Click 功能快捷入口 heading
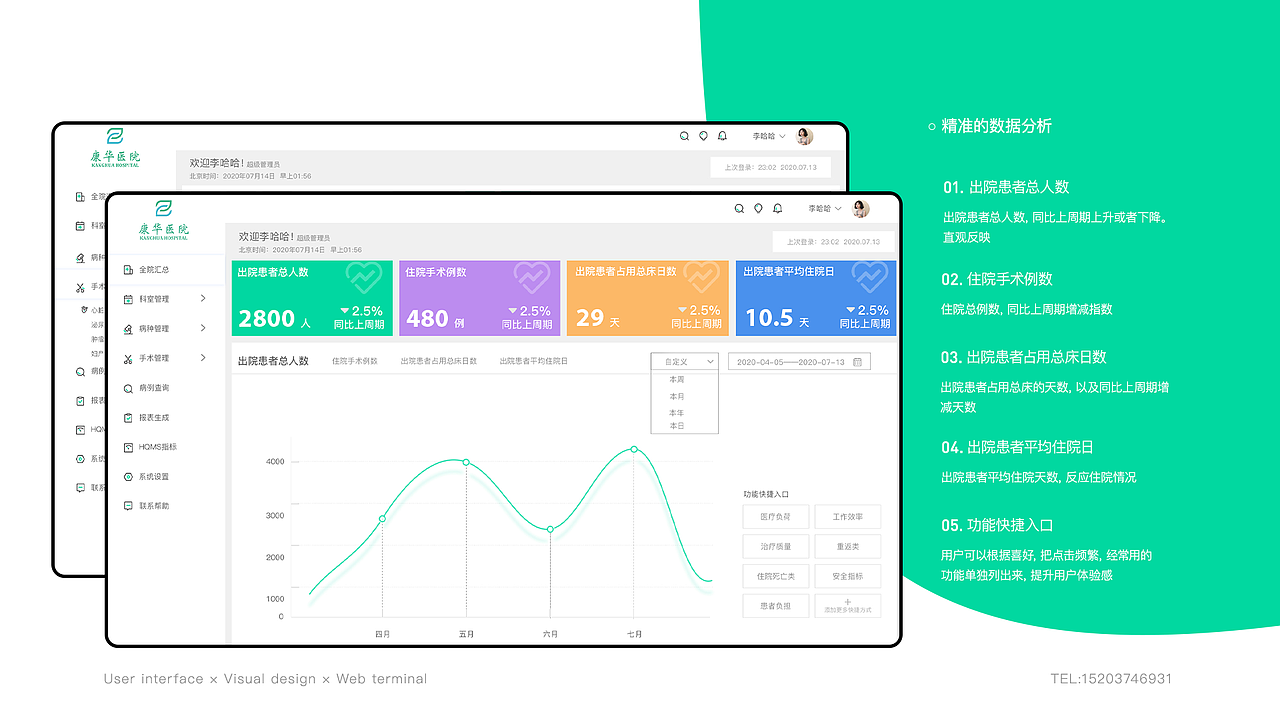Viewport: 1280px width, 720px height. point(766,494)
